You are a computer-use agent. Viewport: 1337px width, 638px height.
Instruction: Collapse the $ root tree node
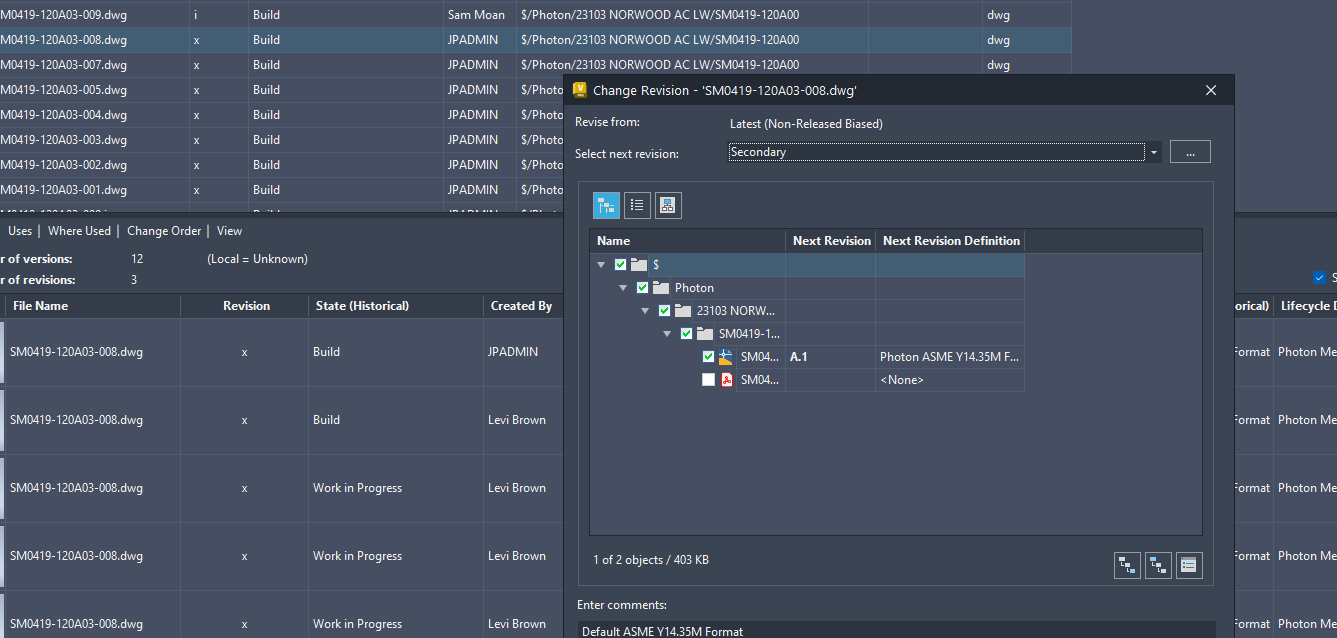coord(601,265)
